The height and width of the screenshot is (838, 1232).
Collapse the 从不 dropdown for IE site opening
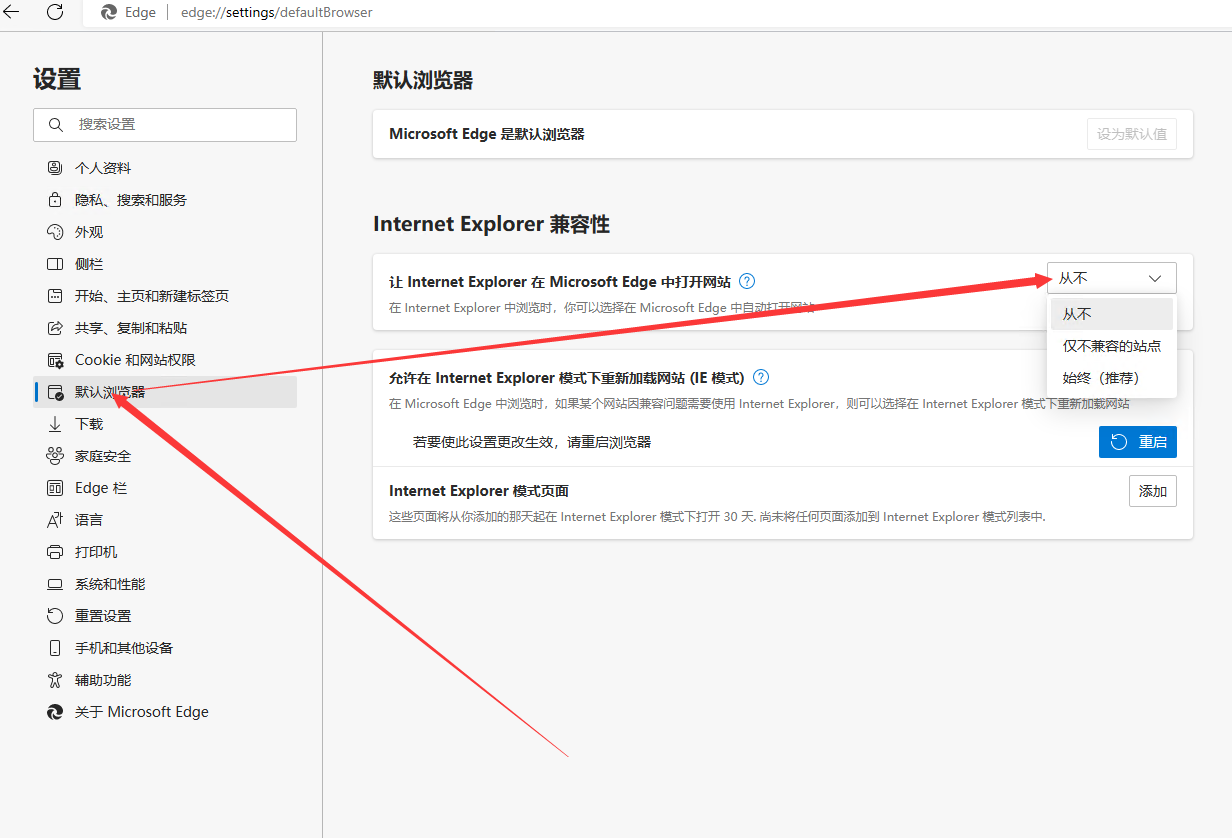(1112, 278)
